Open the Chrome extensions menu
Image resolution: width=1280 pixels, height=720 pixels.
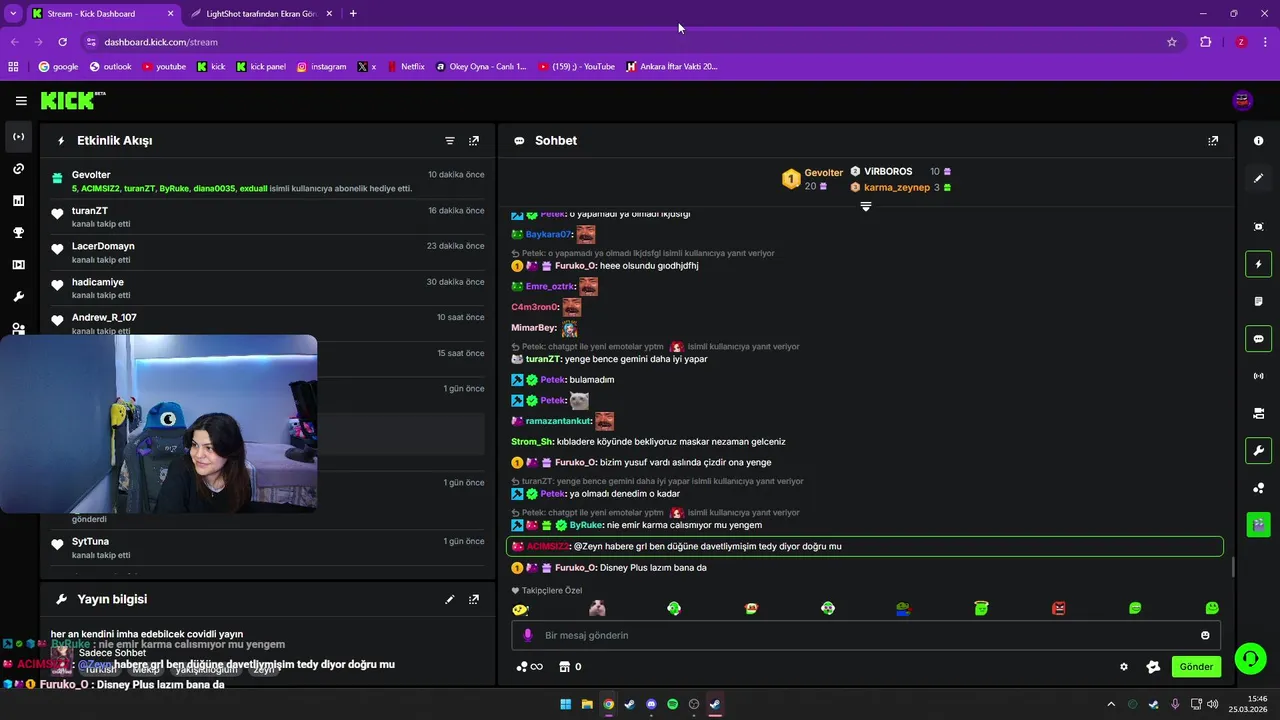[1205, 42]
